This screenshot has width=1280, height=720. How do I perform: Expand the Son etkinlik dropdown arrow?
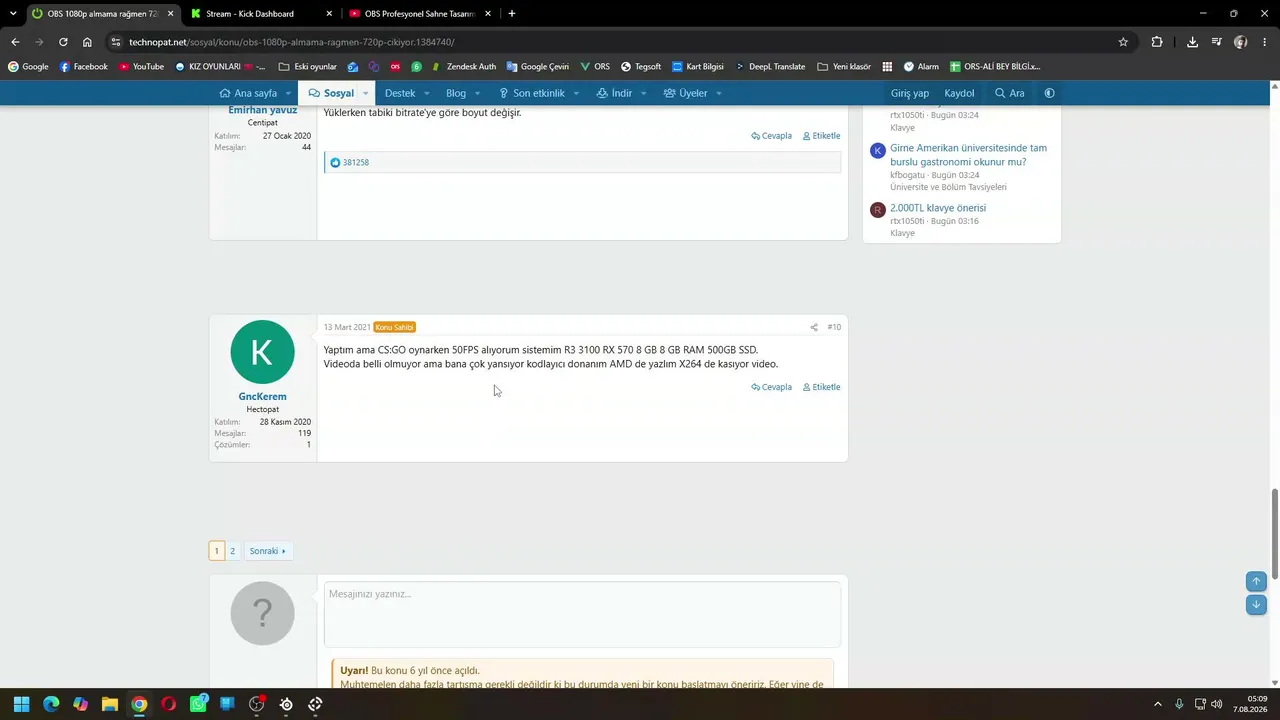pyautogui.click(x=576, y=93)
